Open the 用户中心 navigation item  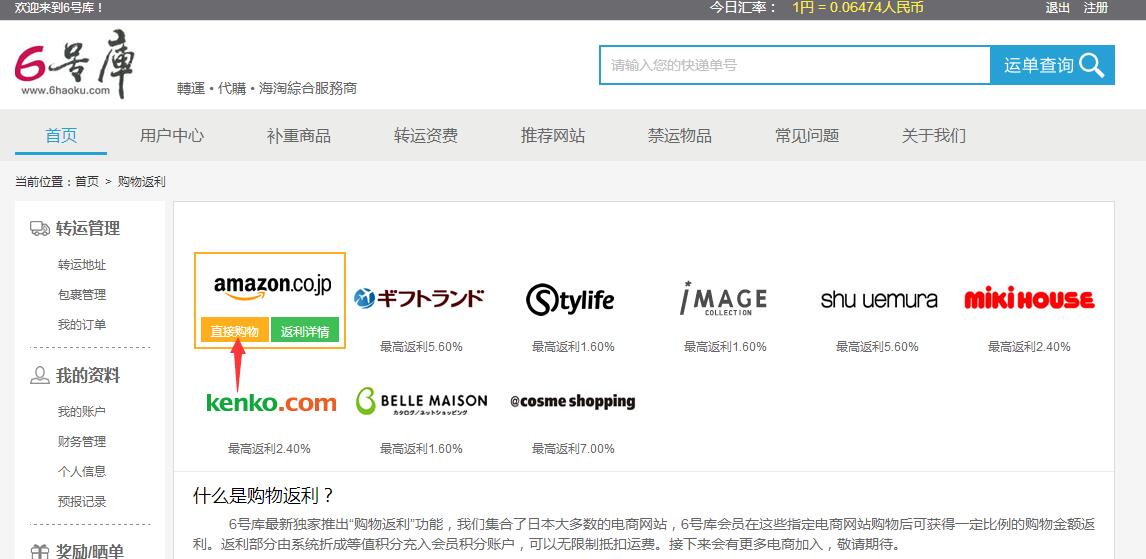click(x=172, y=135)
